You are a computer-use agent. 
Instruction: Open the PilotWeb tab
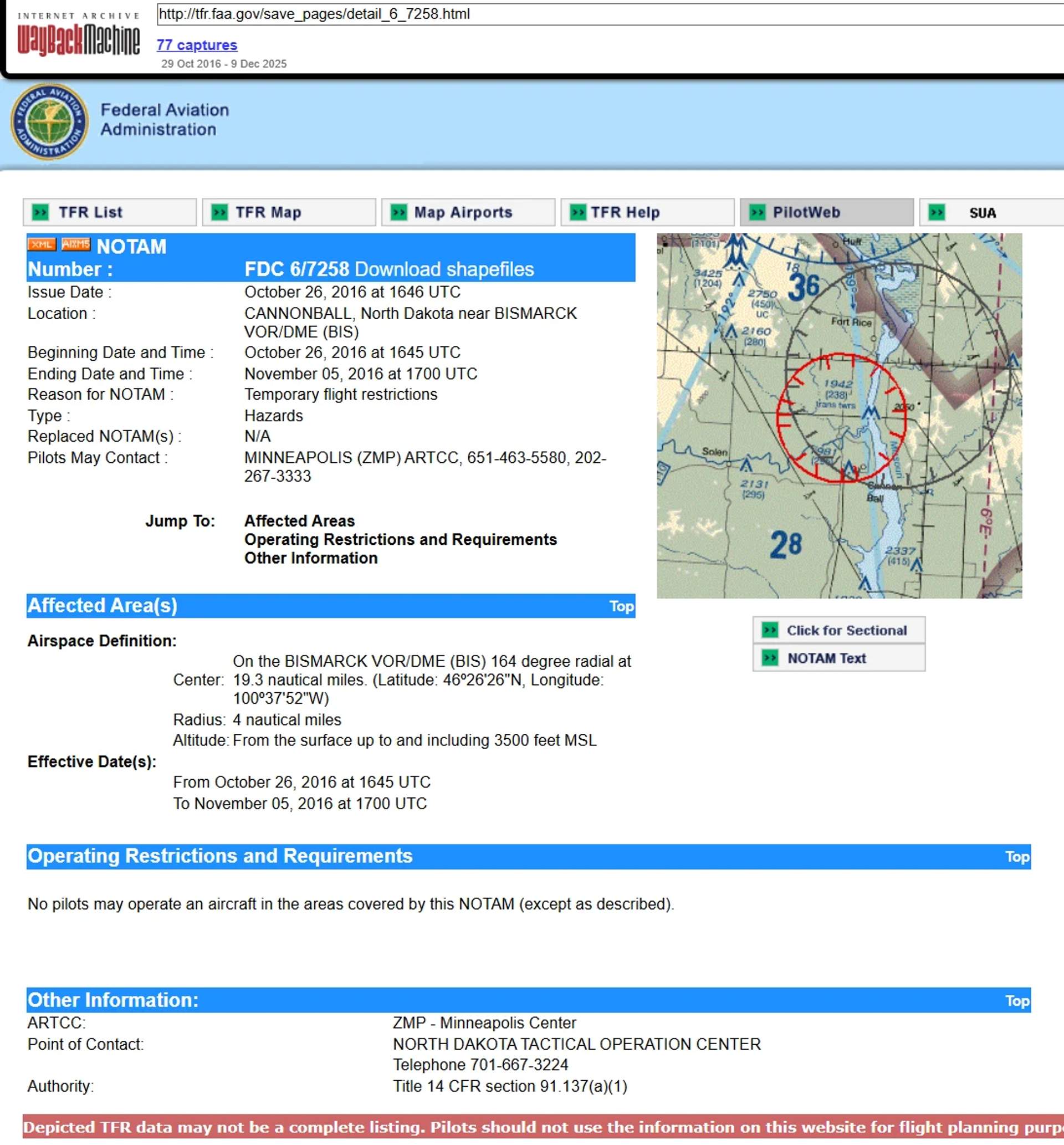click(x=827, y=212)
